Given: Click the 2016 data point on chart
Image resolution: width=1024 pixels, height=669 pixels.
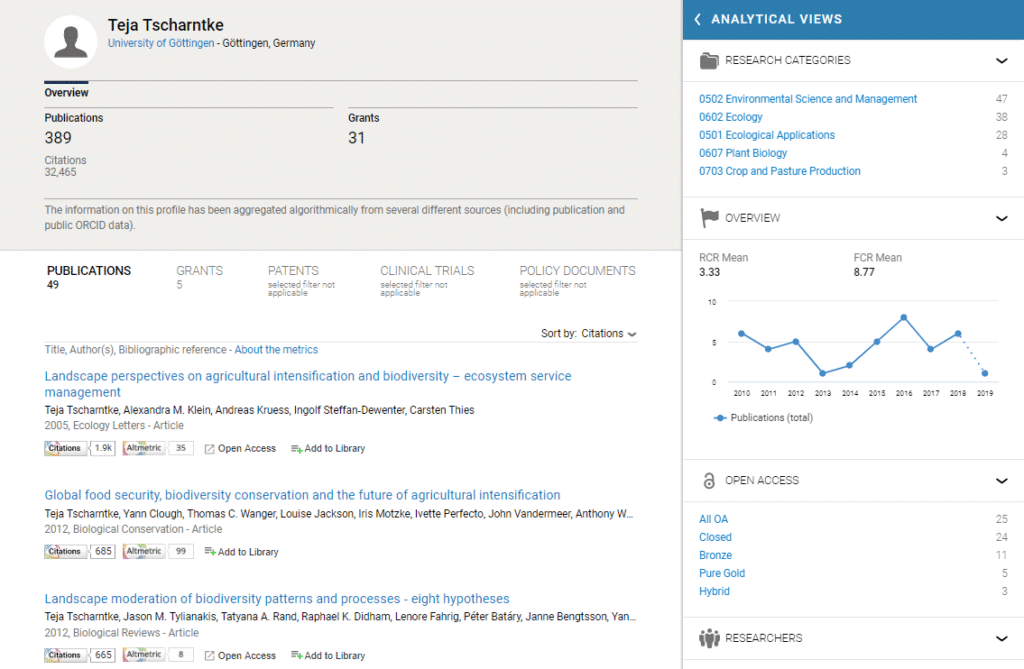Looking at the screenshot, I should [904, 317].
